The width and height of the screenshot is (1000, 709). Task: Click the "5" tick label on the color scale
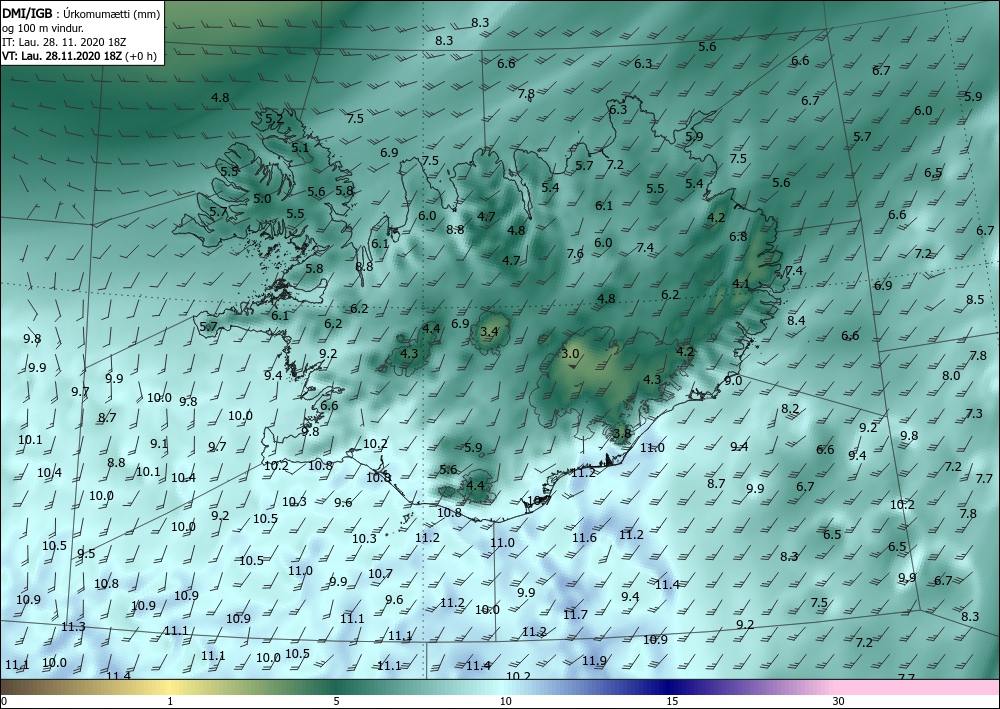pos(336,701)
